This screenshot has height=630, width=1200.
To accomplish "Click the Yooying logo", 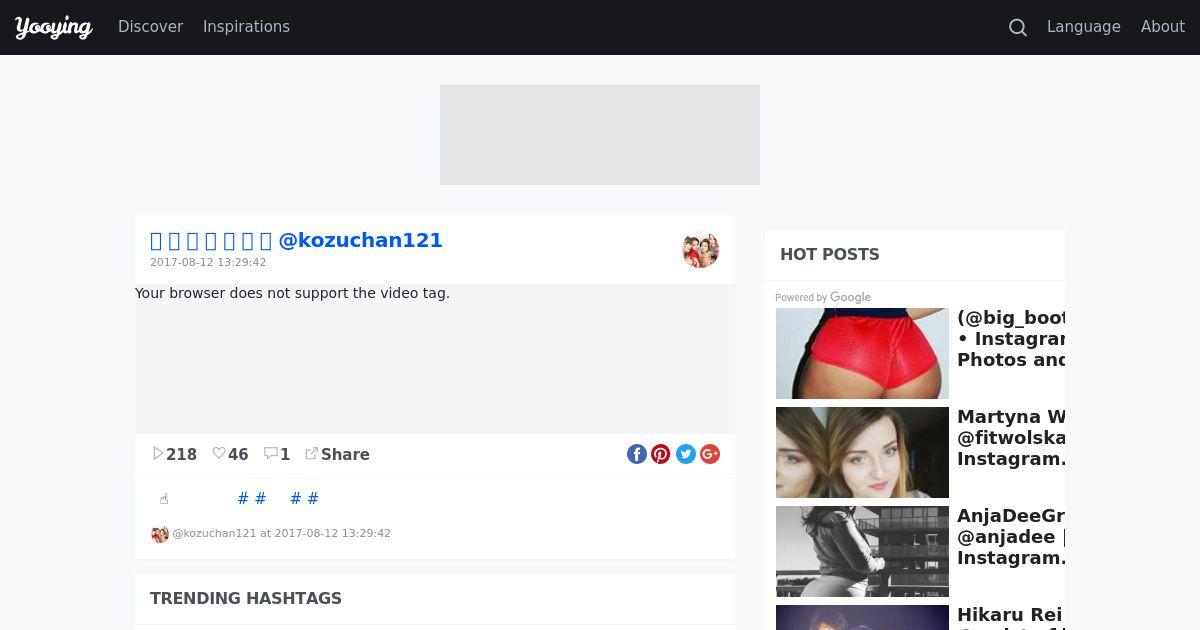I will (x=54, y=27).
